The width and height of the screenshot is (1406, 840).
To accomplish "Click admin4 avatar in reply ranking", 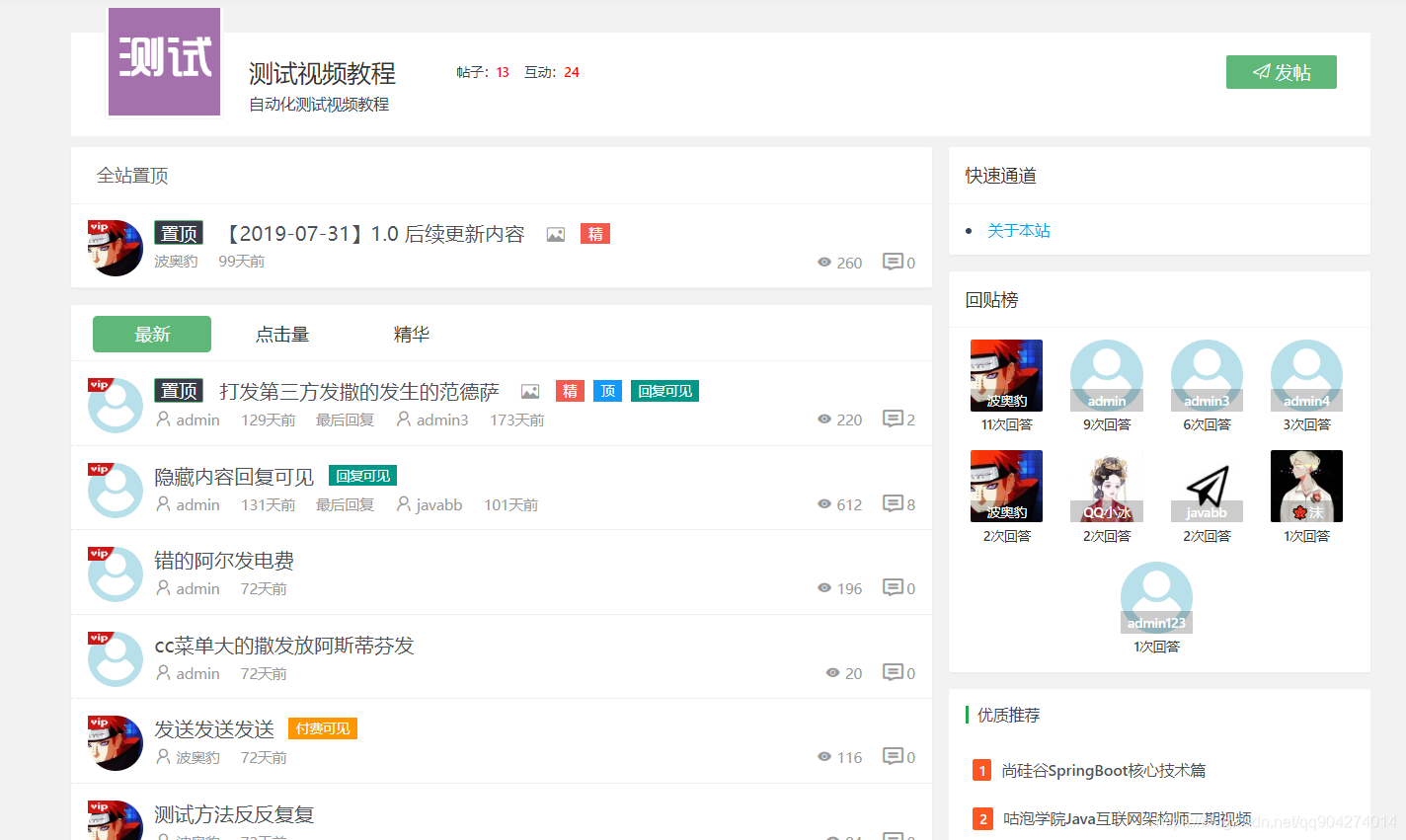I will click(x=1306, y=375).
